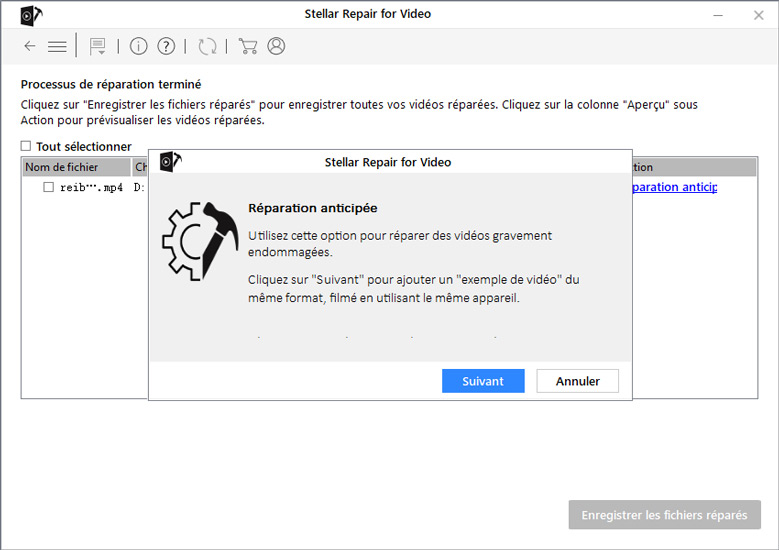Click Enregistrer les fichiers réparés button
The image size is (779, 550).
(664, 515)
